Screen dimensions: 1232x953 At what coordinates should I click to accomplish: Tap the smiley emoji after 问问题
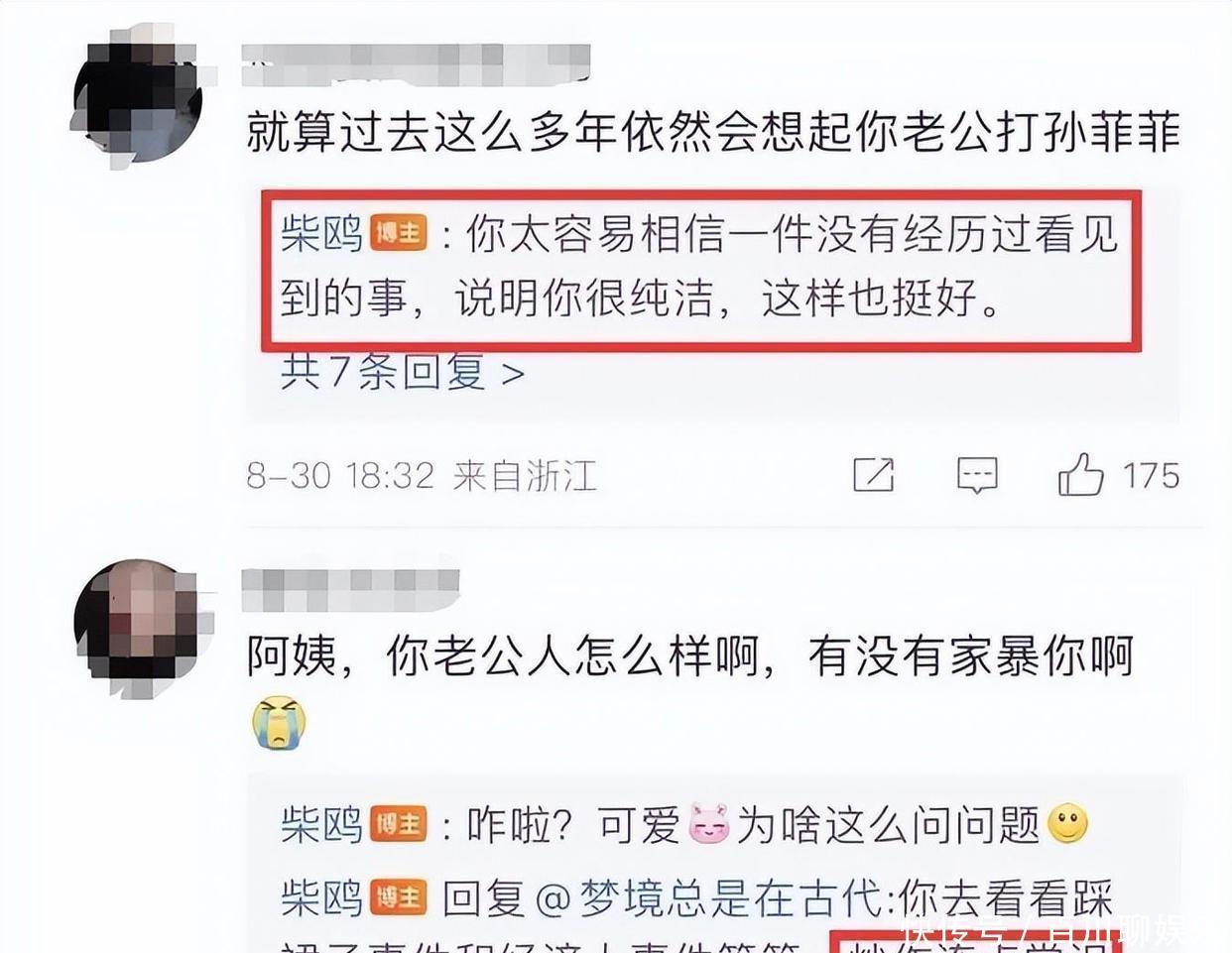pyautogui.click(x=1067, y=823)
